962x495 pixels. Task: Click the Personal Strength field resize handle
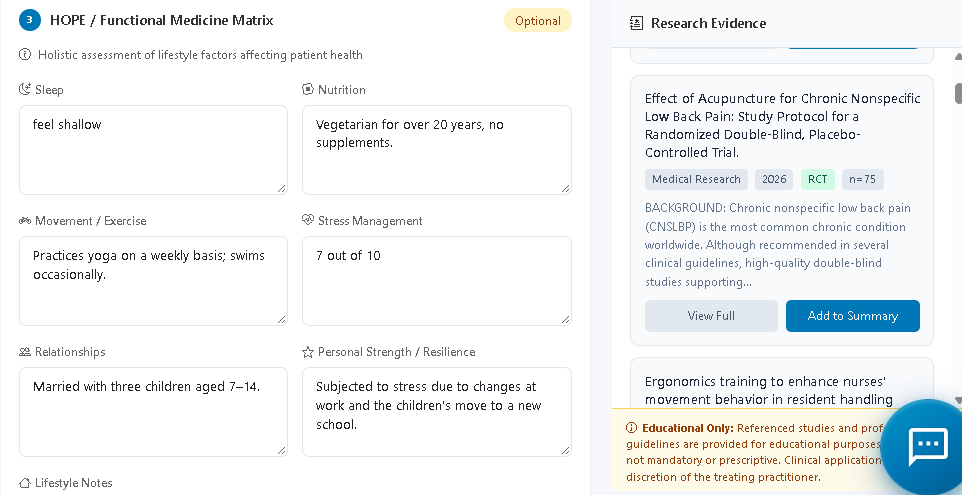(565, 451)
